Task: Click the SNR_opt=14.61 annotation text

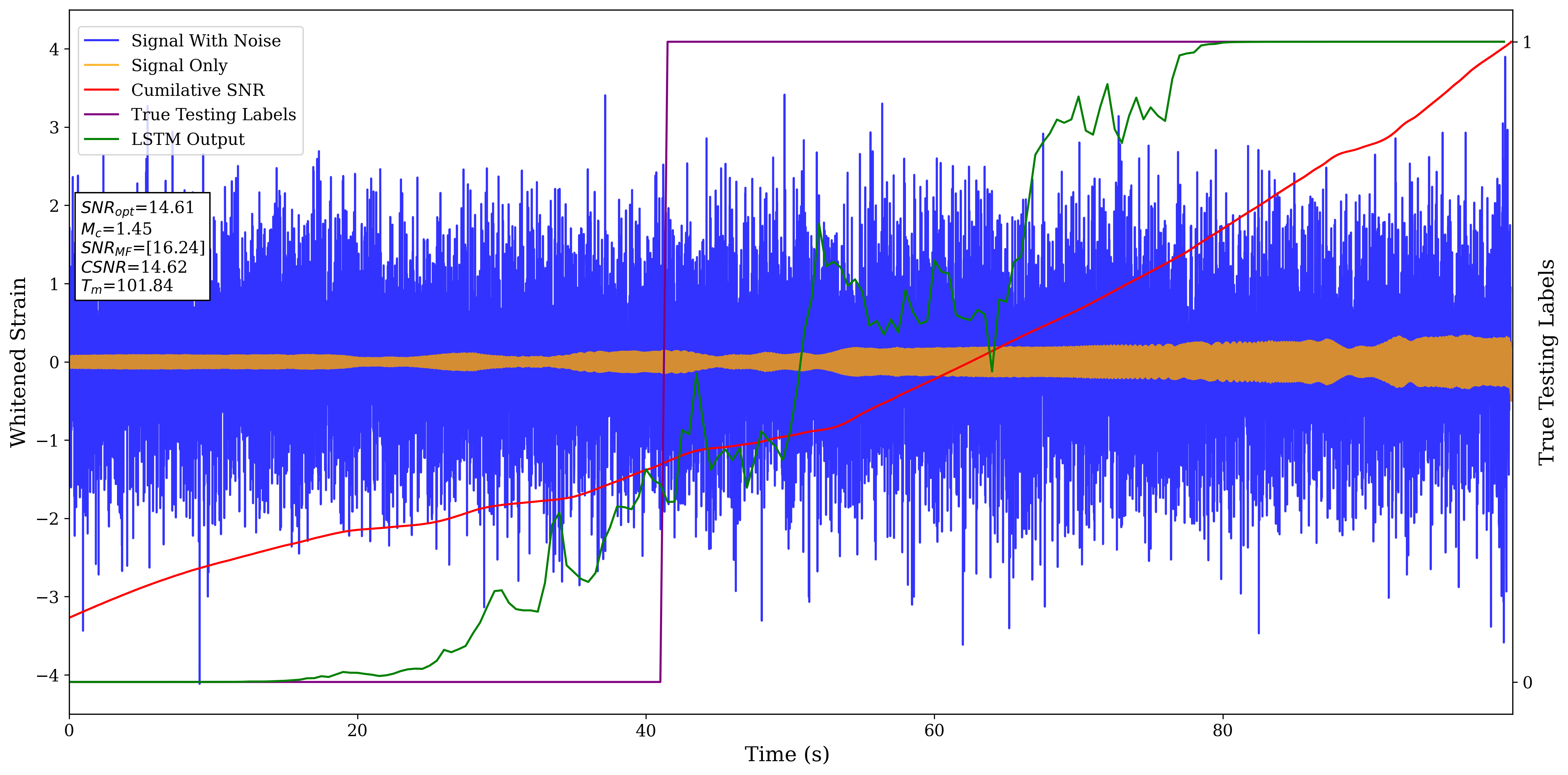Action: point(137,208)
